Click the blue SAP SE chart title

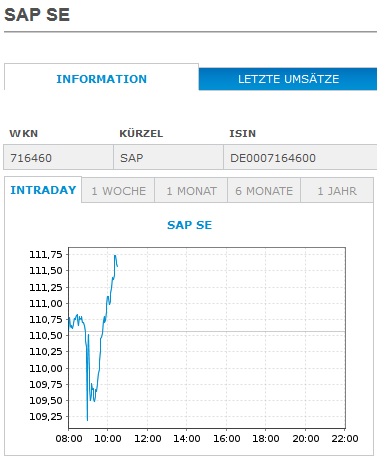pyautogui.click(x=189, y=225)
